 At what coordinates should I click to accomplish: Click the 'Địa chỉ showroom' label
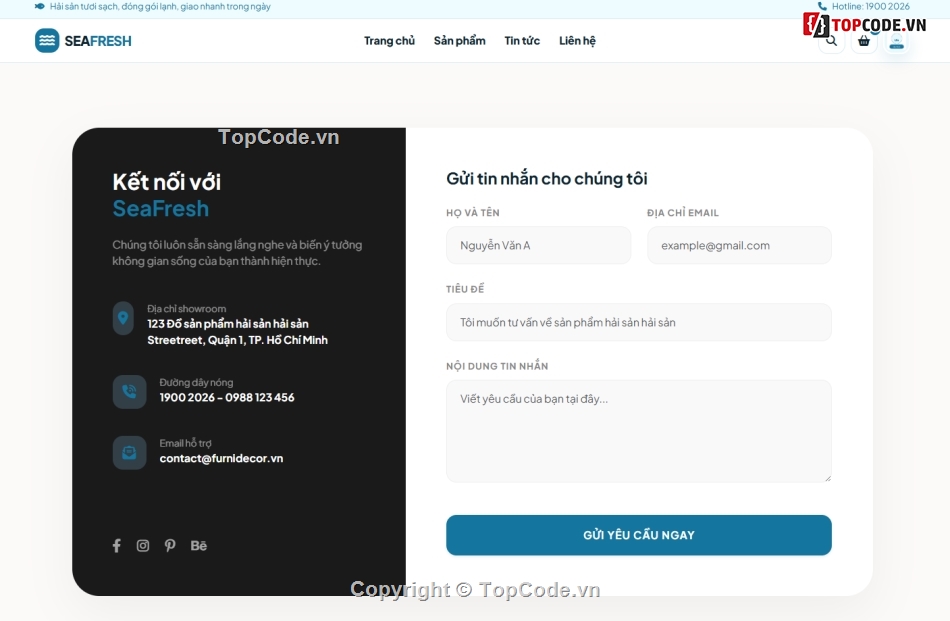(x=187, y=309)
